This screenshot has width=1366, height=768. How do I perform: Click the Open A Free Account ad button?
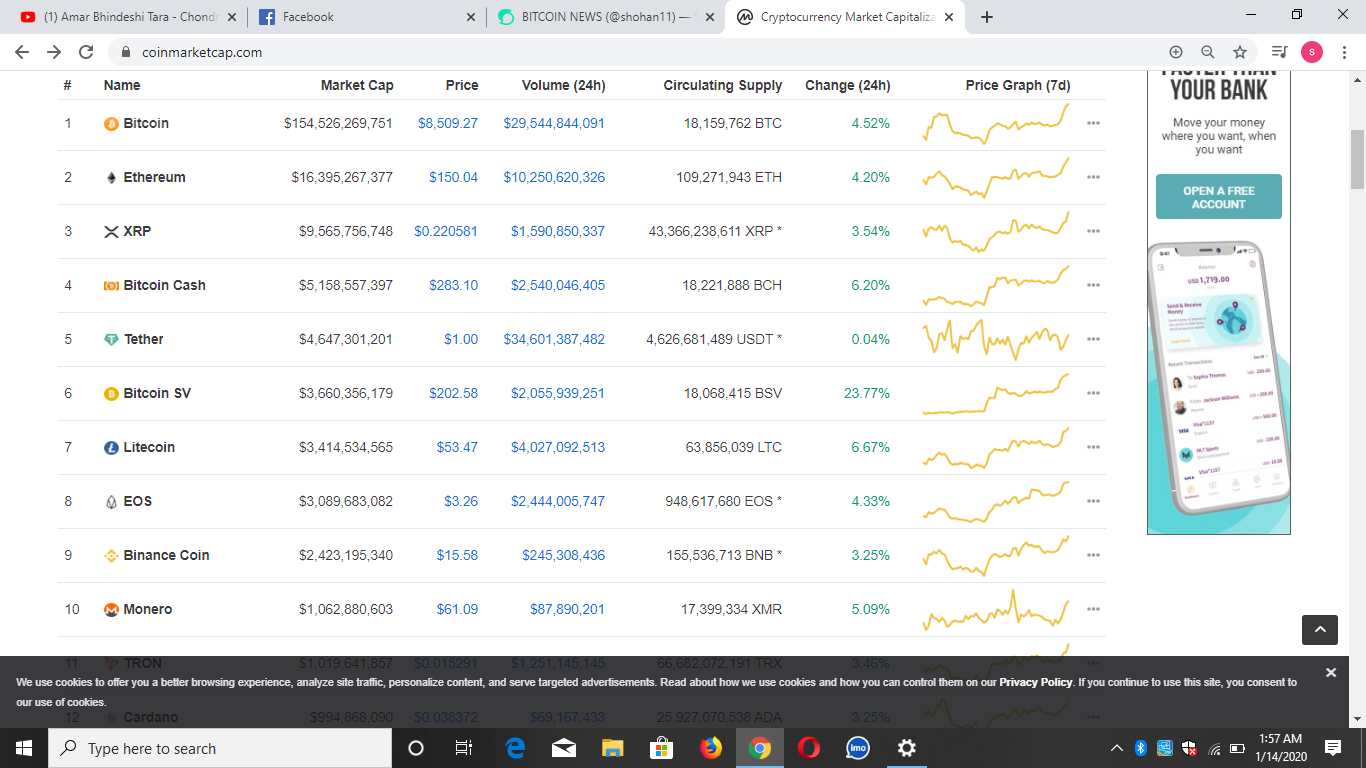click(x=1218, y=197)
